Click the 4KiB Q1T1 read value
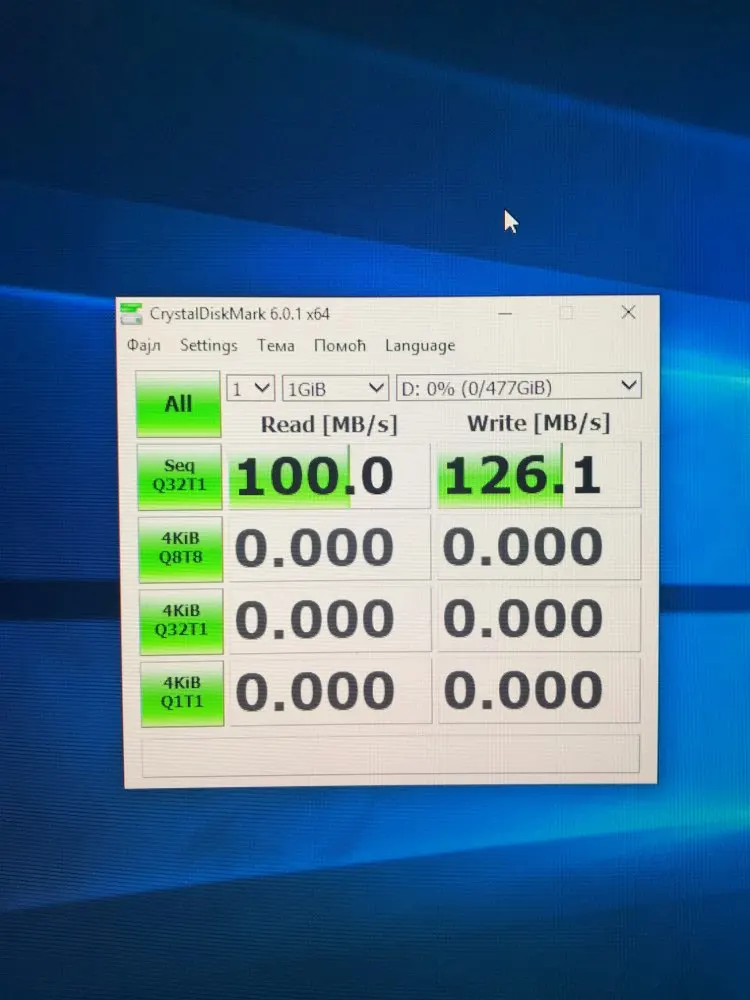750x1000 pixels. [331, 691]
